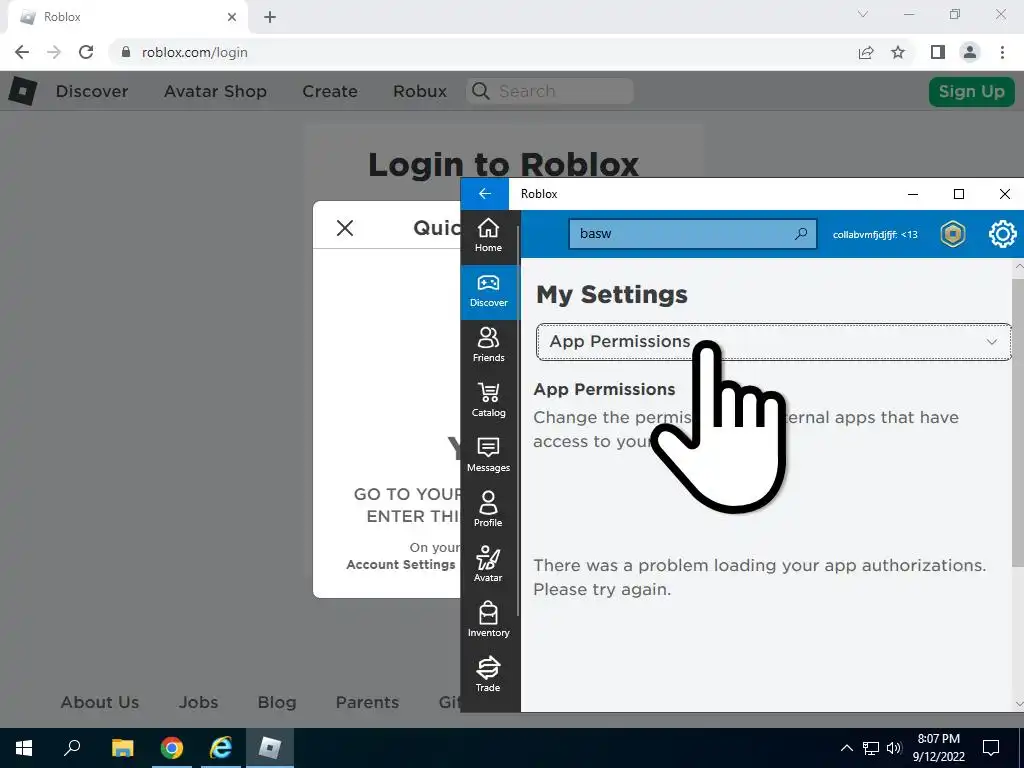The height and width of the screenshot is (768, 1024).
Task: Click the Roblox logo on the website
Action: click(x=22, y=91)
